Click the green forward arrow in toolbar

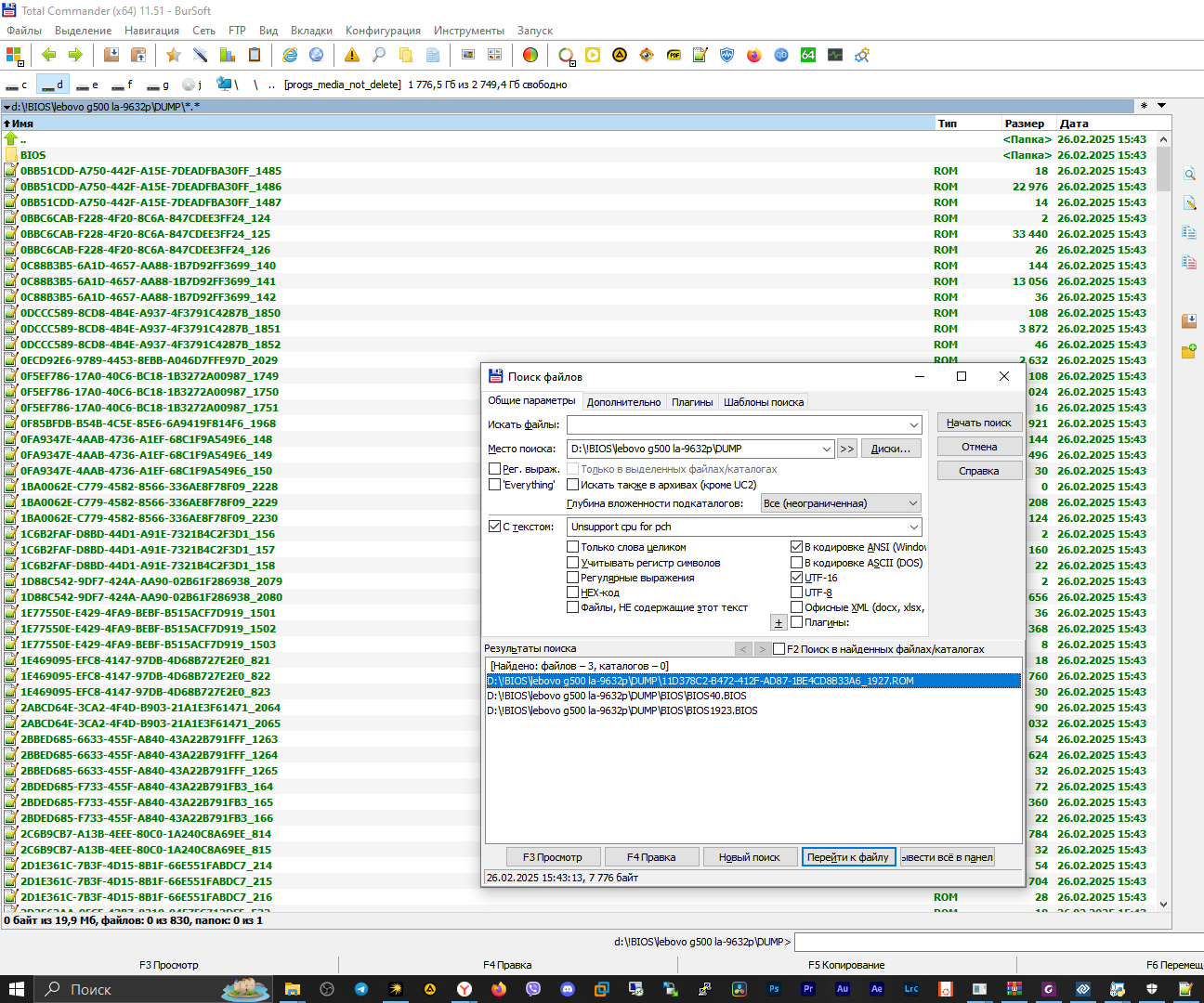[75, 55]
